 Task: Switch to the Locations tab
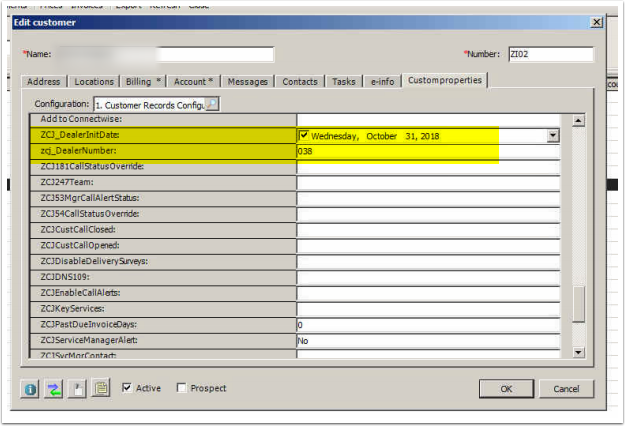[x=94, y=82]
